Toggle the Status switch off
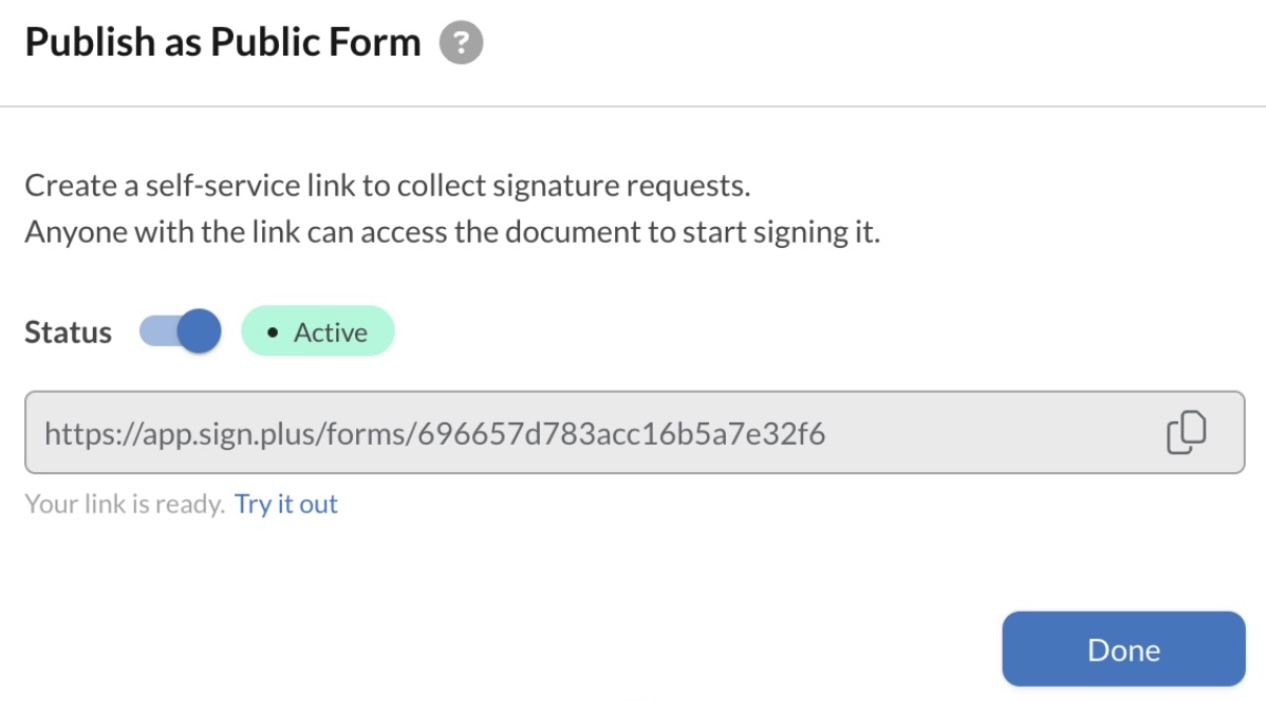 pos(180,332)
